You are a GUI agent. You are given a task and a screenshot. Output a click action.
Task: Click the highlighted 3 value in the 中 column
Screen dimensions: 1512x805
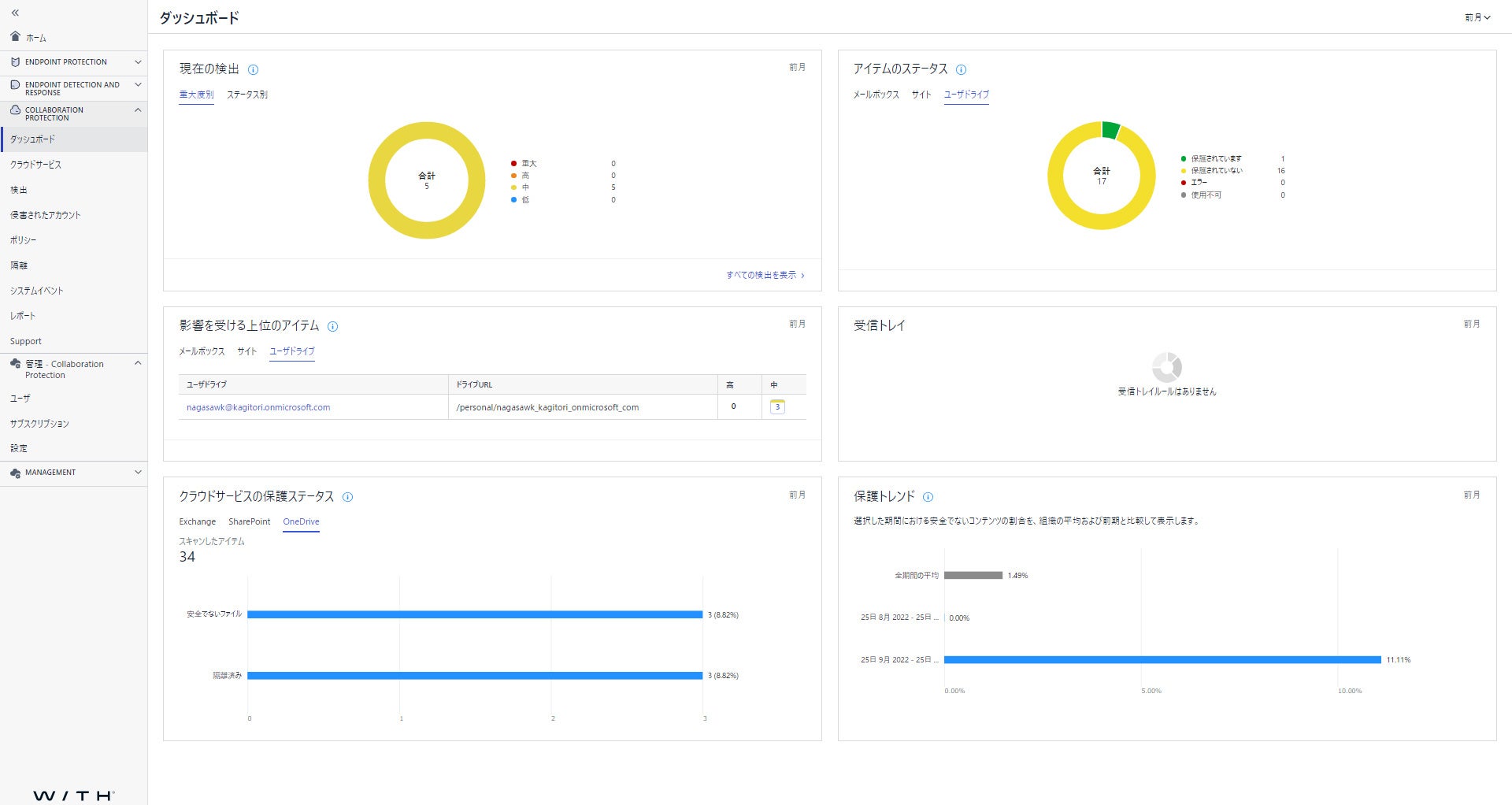[x=777, y=407]
